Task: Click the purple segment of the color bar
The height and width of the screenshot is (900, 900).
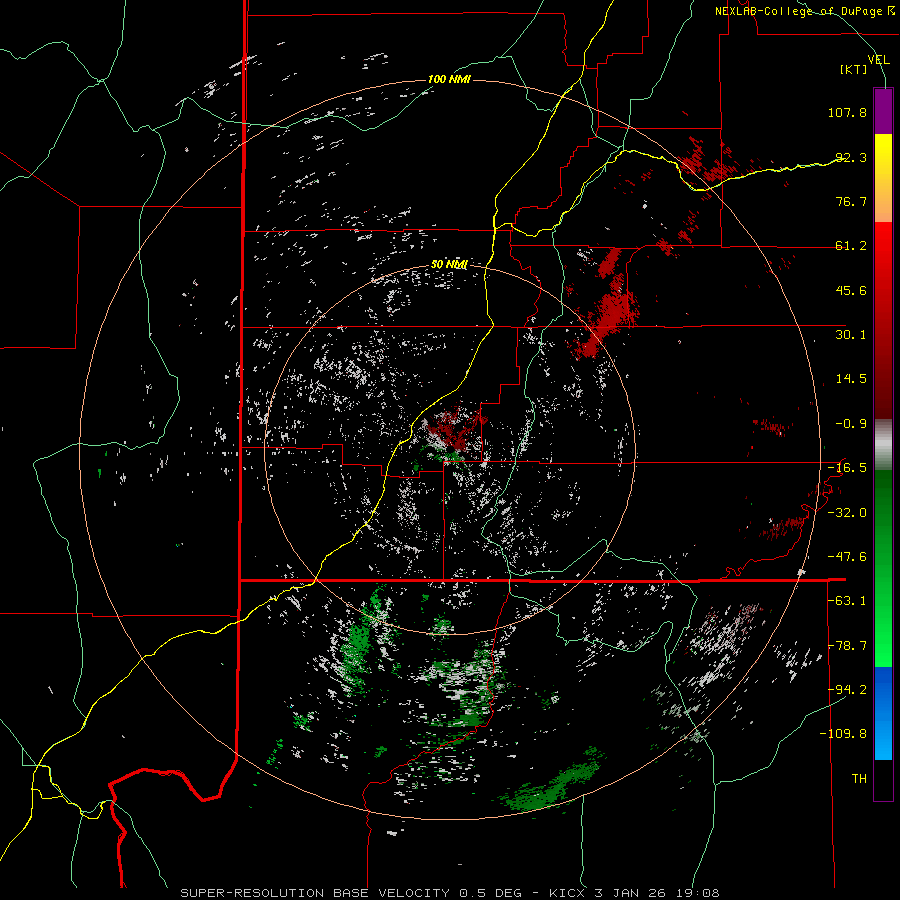Action: point(883,111)
